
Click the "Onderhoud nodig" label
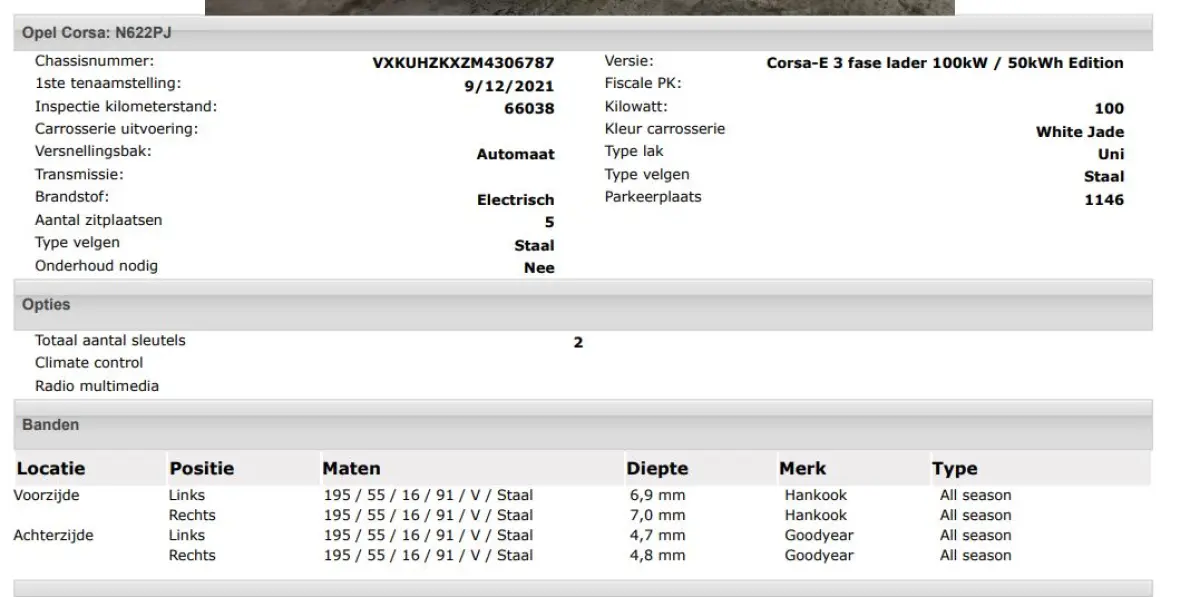pyautogui.click(x=96, y=266)
